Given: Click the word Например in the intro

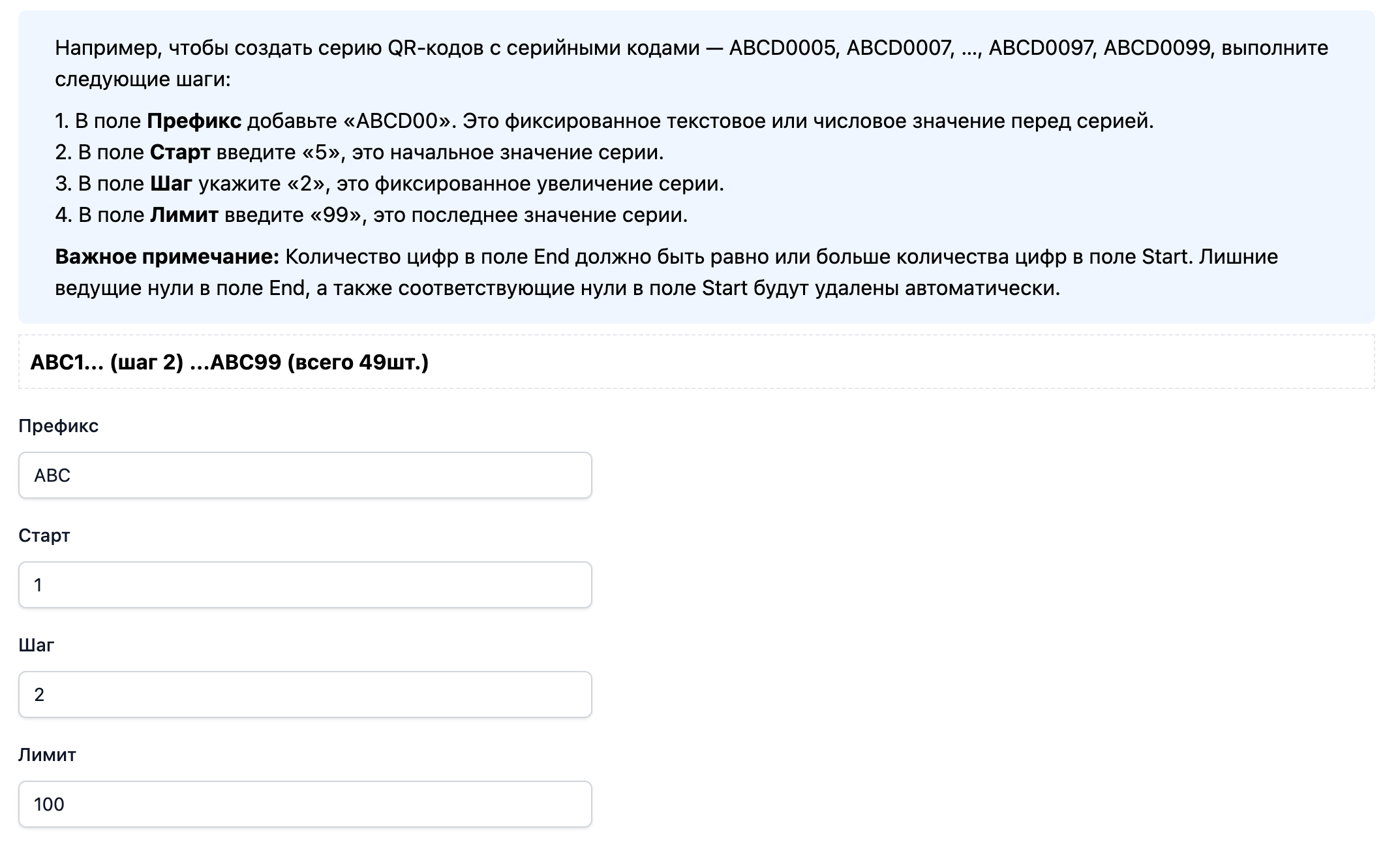Looking at the screenshot, I should [107, 48].
